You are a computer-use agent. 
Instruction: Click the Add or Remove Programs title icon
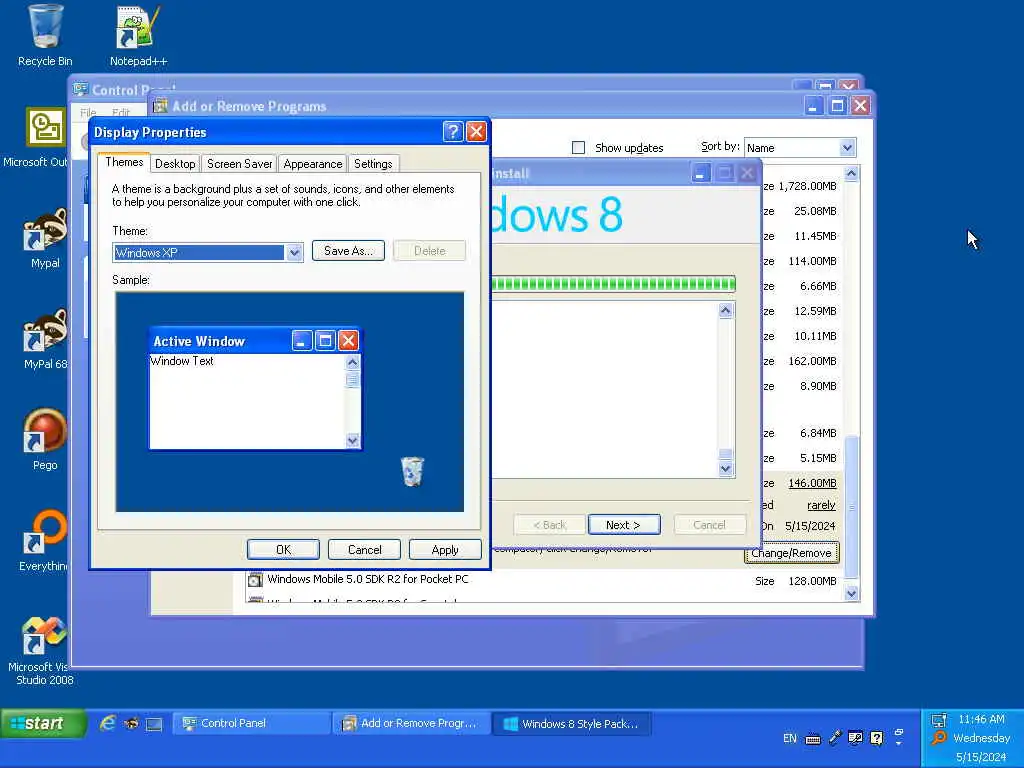[161, 106]
